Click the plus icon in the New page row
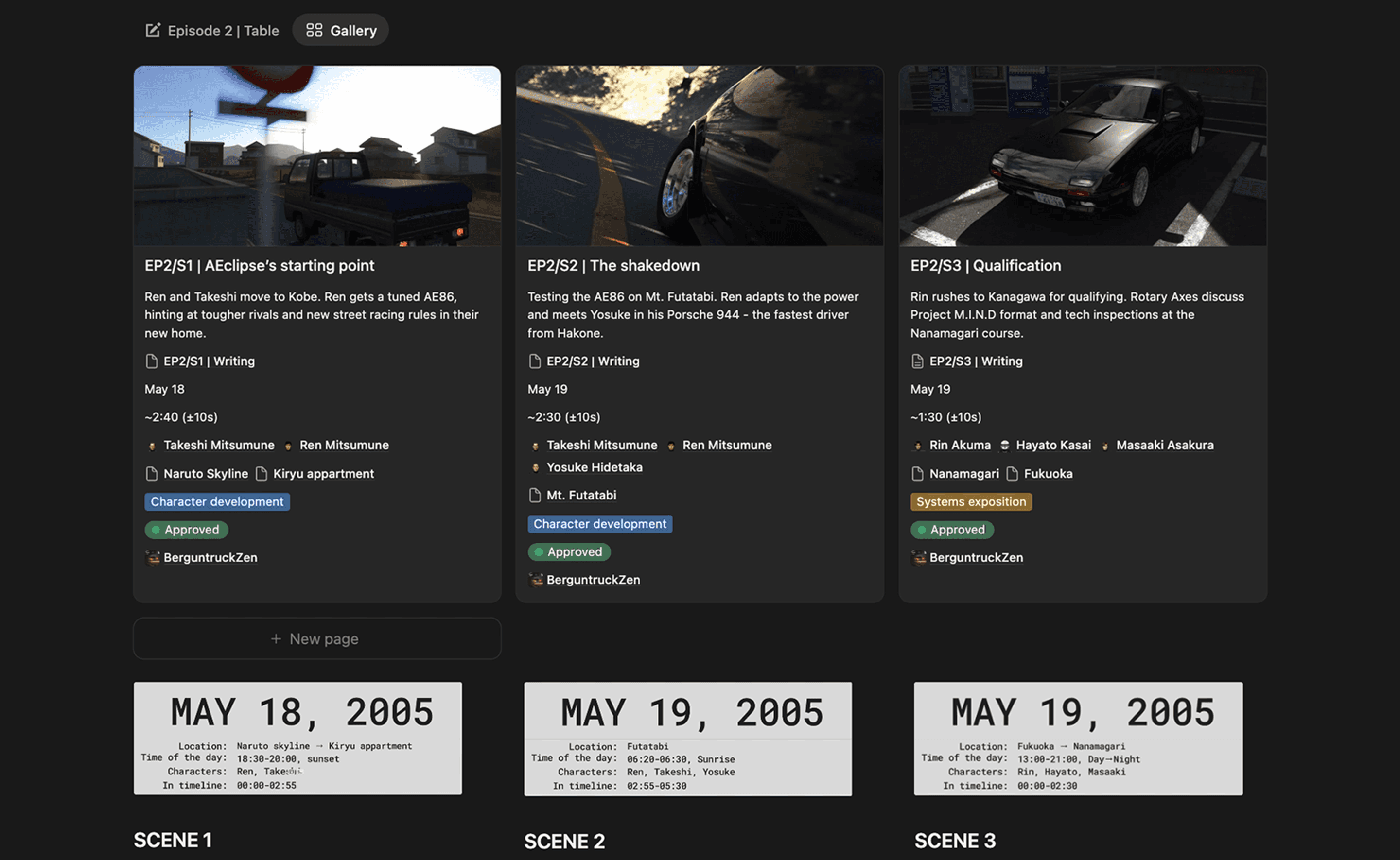The width and height of the screenshot is (1400, 860). [276, 639]
